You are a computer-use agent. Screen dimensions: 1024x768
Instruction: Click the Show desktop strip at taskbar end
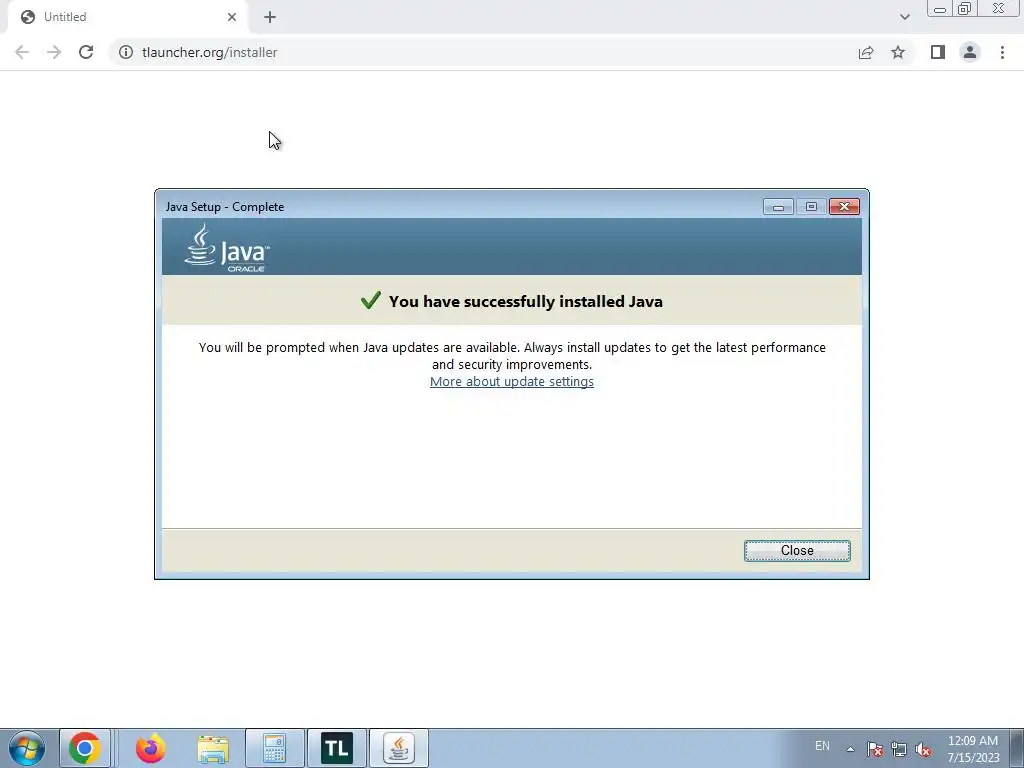click(1017, 748)
